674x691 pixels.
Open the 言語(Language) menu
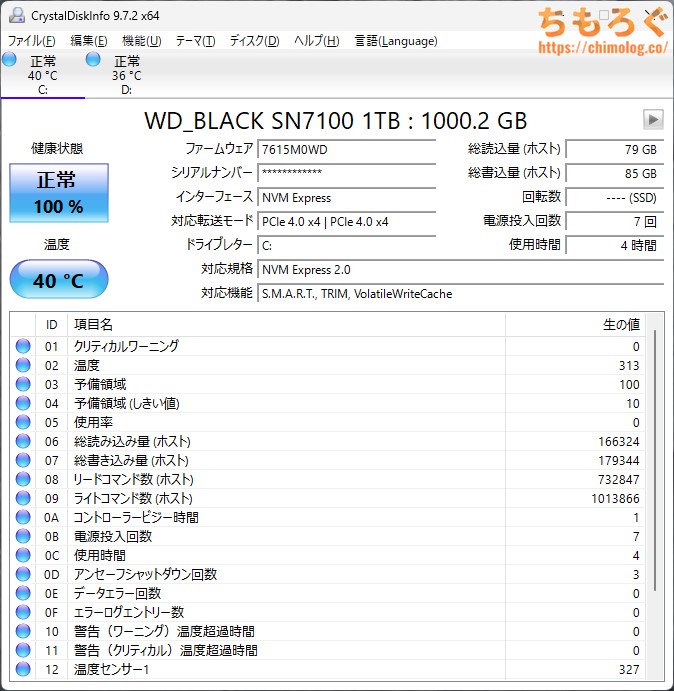point(396,41)
